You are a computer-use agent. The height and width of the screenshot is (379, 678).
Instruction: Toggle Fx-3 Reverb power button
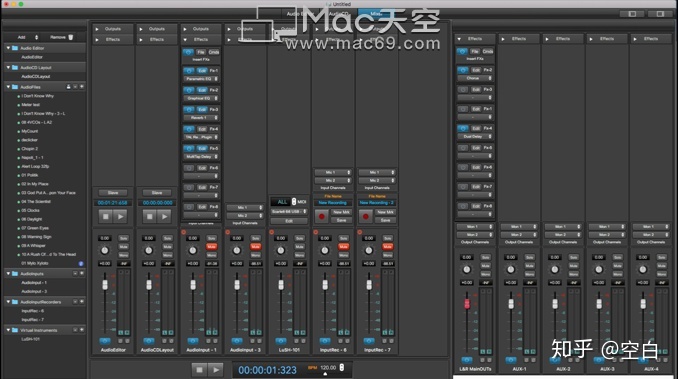189,109
